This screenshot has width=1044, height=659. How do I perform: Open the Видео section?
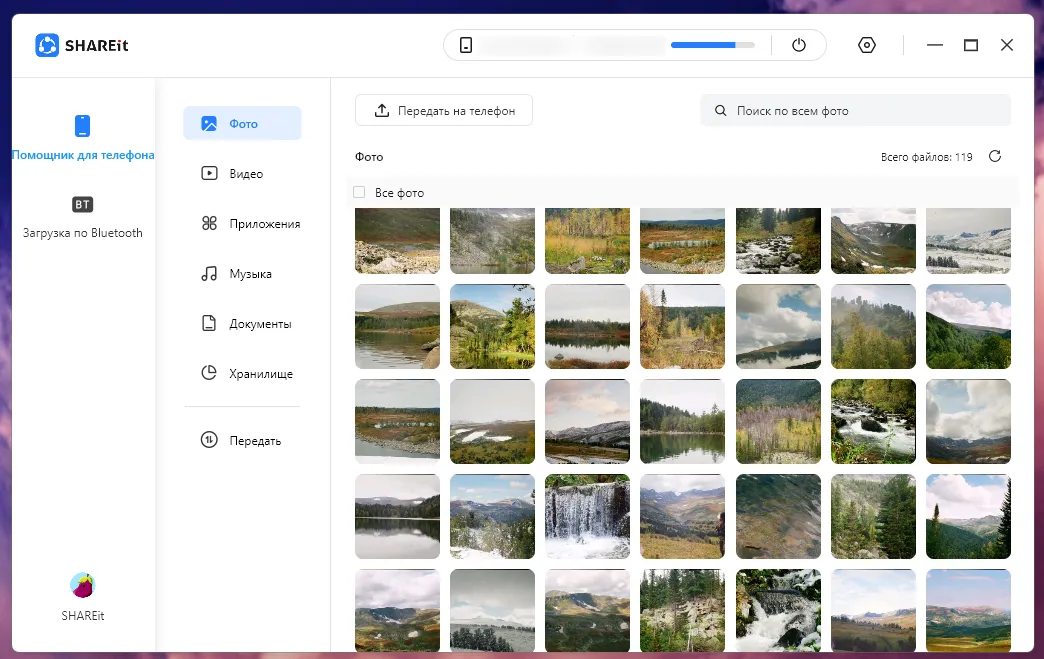tap(243, 173)
